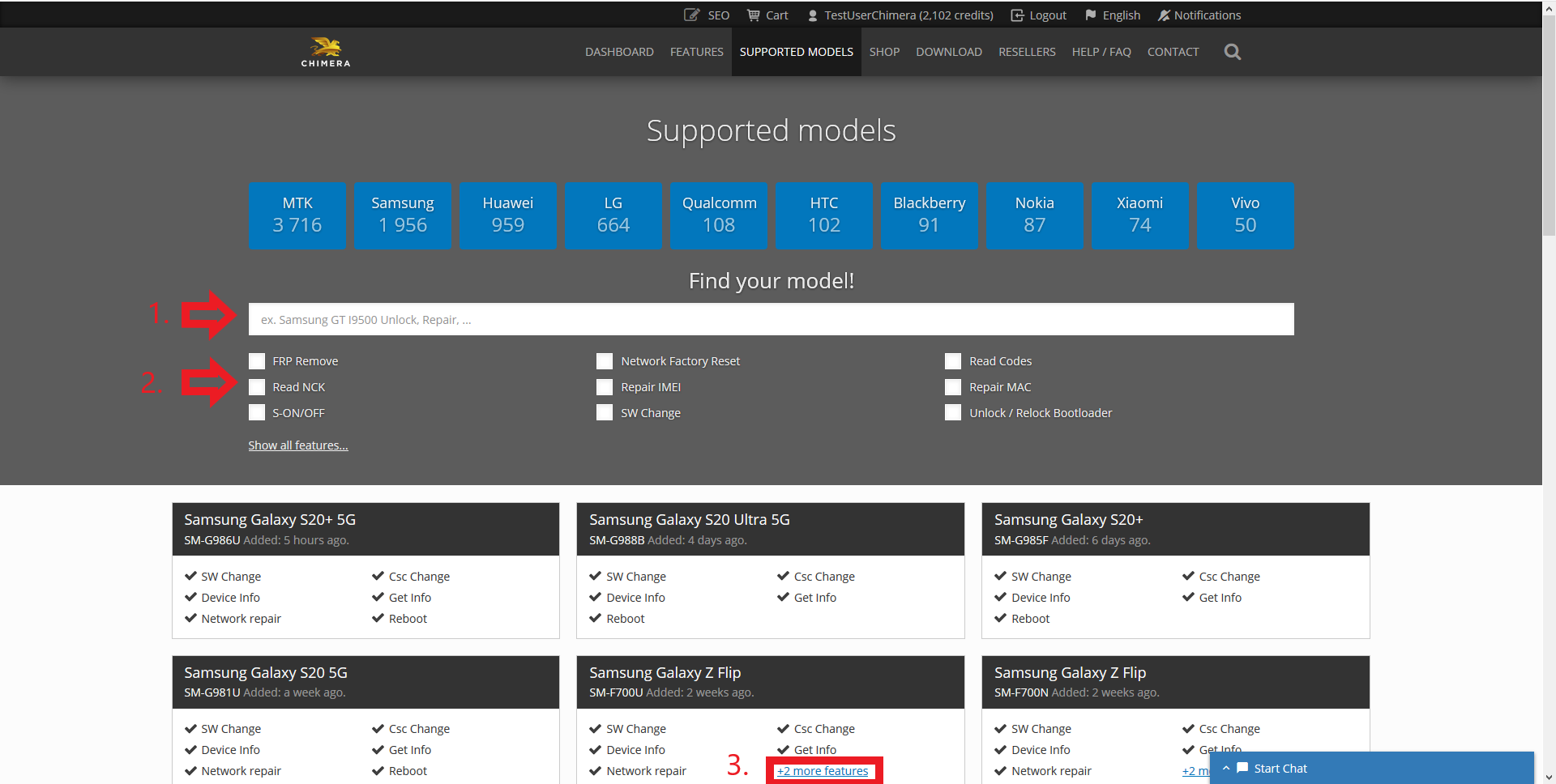Open Samsung Galaxy S20 Ultra 5G model card
1556x784 pixels.
[x=689, y=520]
